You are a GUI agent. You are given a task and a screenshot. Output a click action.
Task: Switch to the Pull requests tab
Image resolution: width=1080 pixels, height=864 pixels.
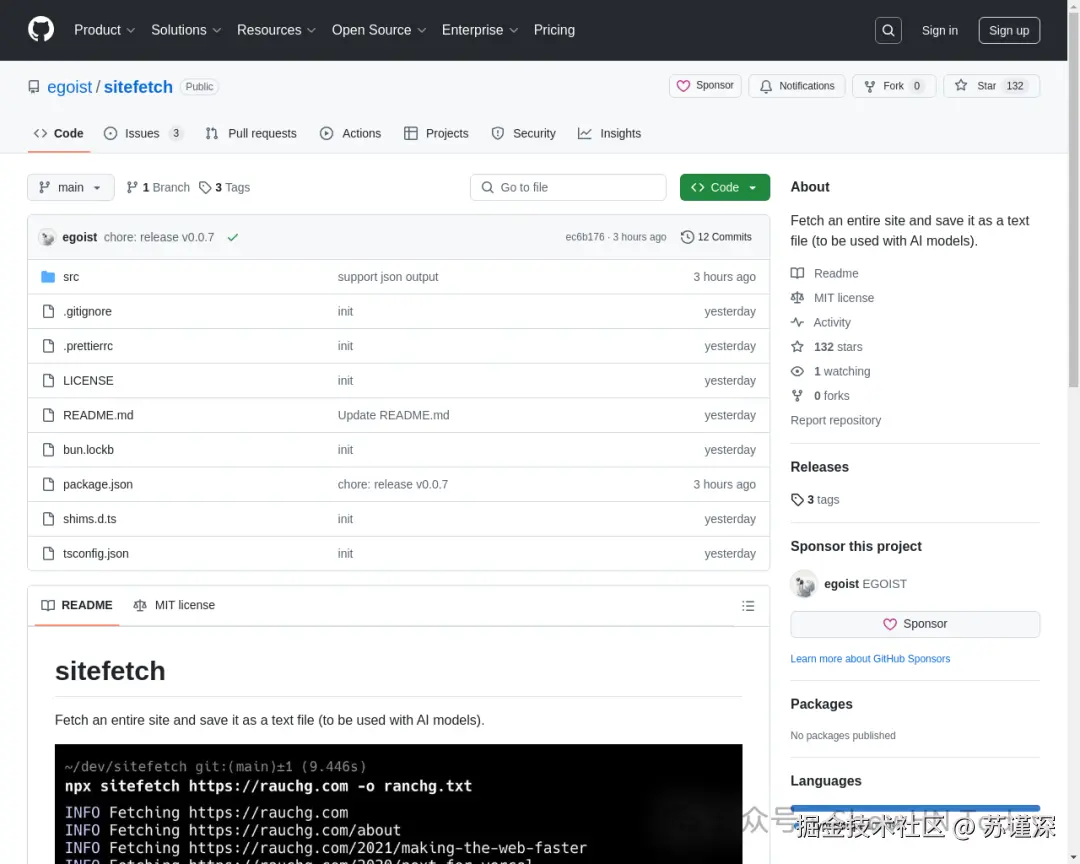click(251, 134)
